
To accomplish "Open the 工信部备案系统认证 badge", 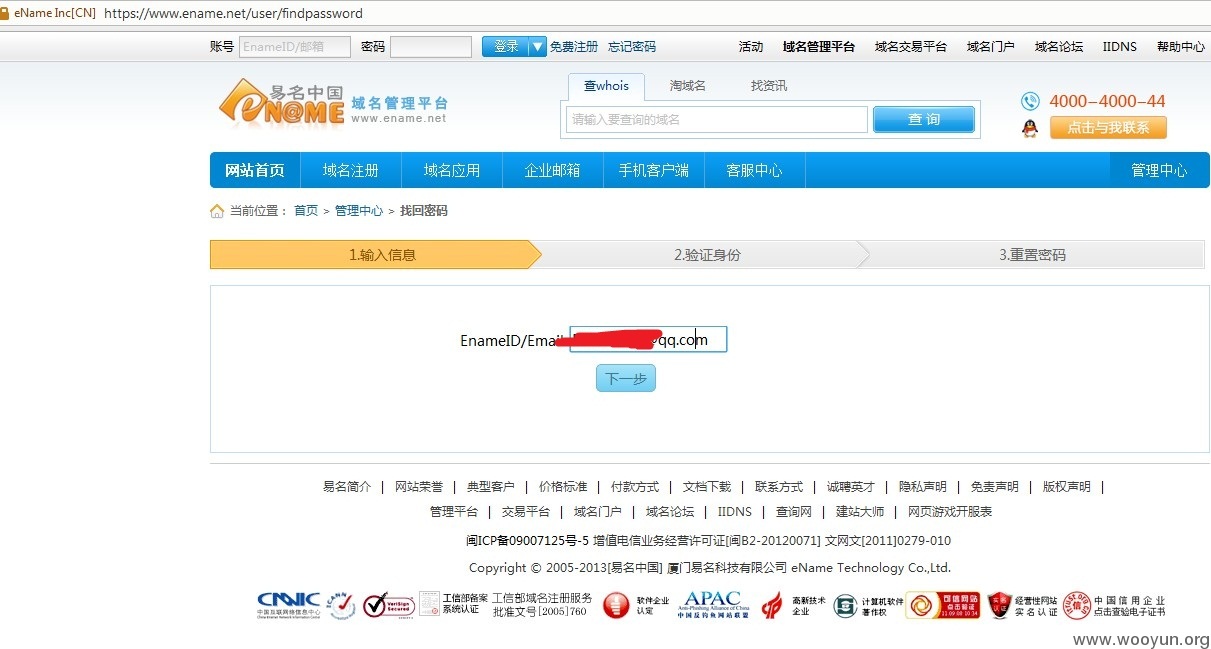I will pos(453,603).
